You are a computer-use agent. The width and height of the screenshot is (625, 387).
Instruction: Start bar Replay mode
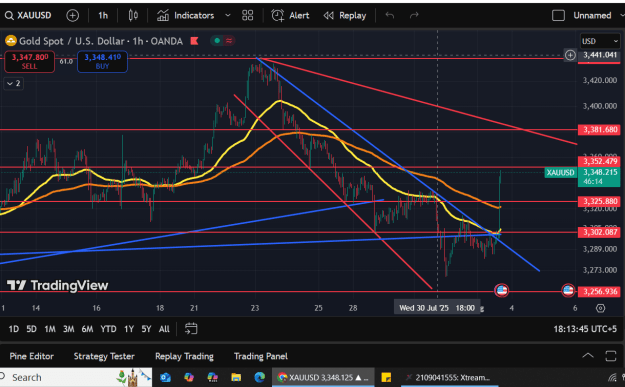pyautogui.click(x=345, y=16)
